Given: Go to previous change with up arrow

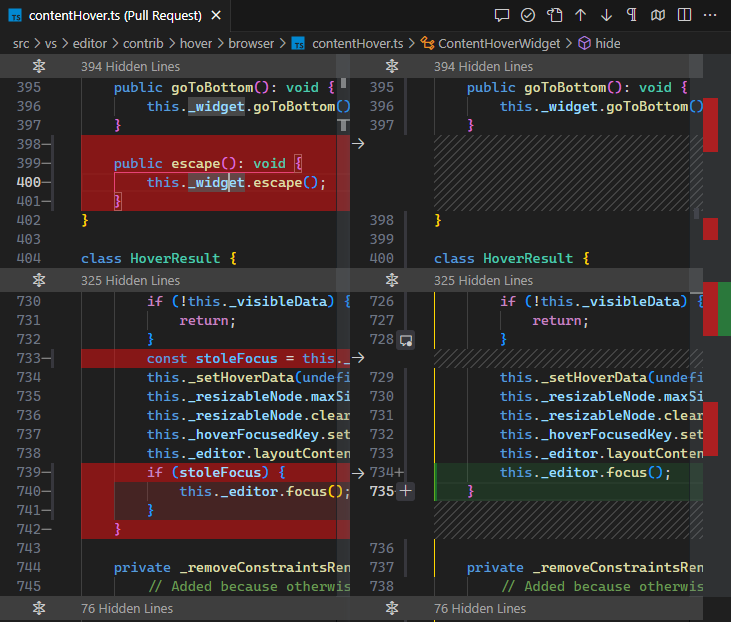Looking at the screenshot, I should (580, 16).
